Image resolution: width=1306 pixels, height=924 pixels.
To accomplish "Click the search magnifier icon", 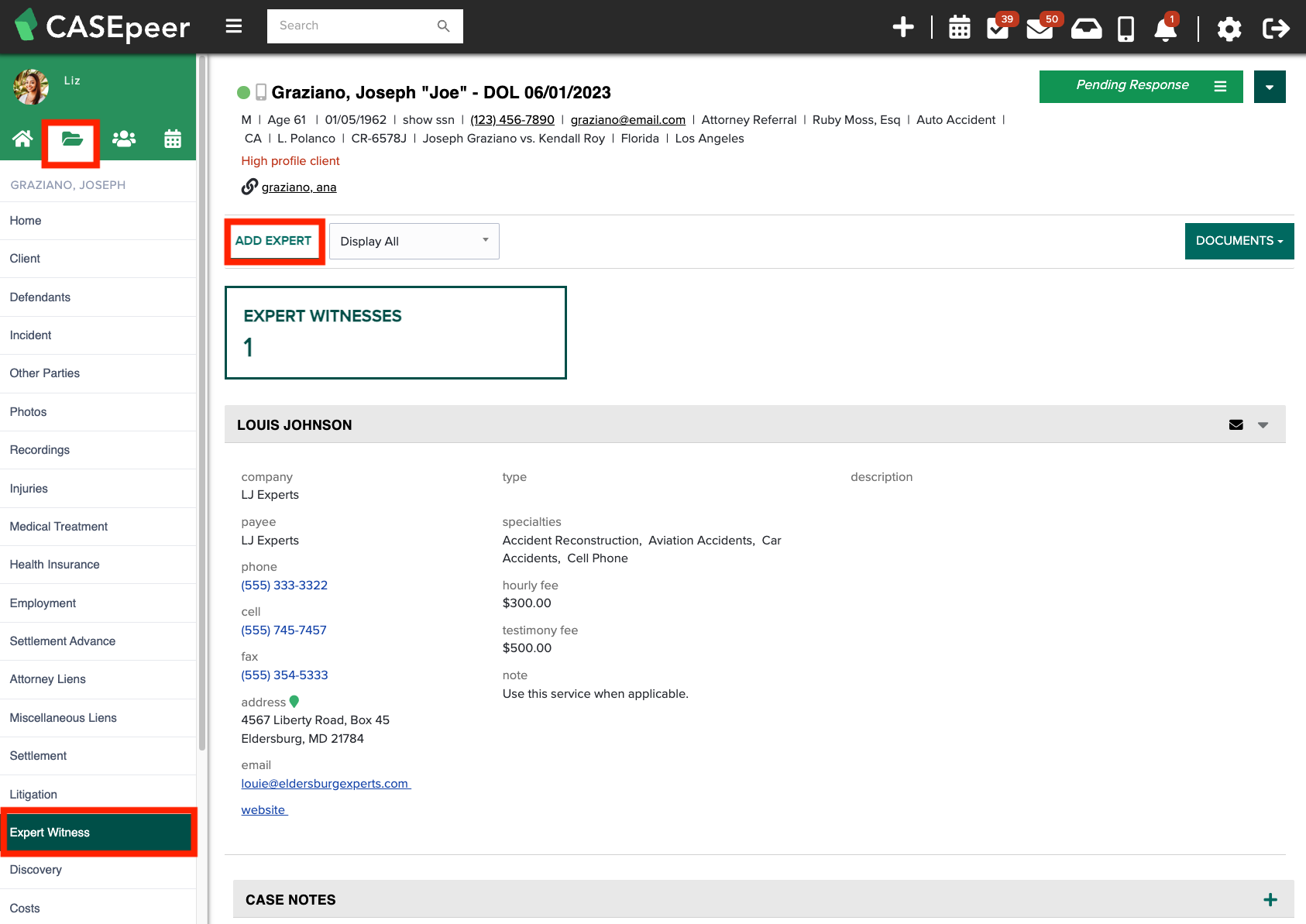I will [x=443, y=26].
